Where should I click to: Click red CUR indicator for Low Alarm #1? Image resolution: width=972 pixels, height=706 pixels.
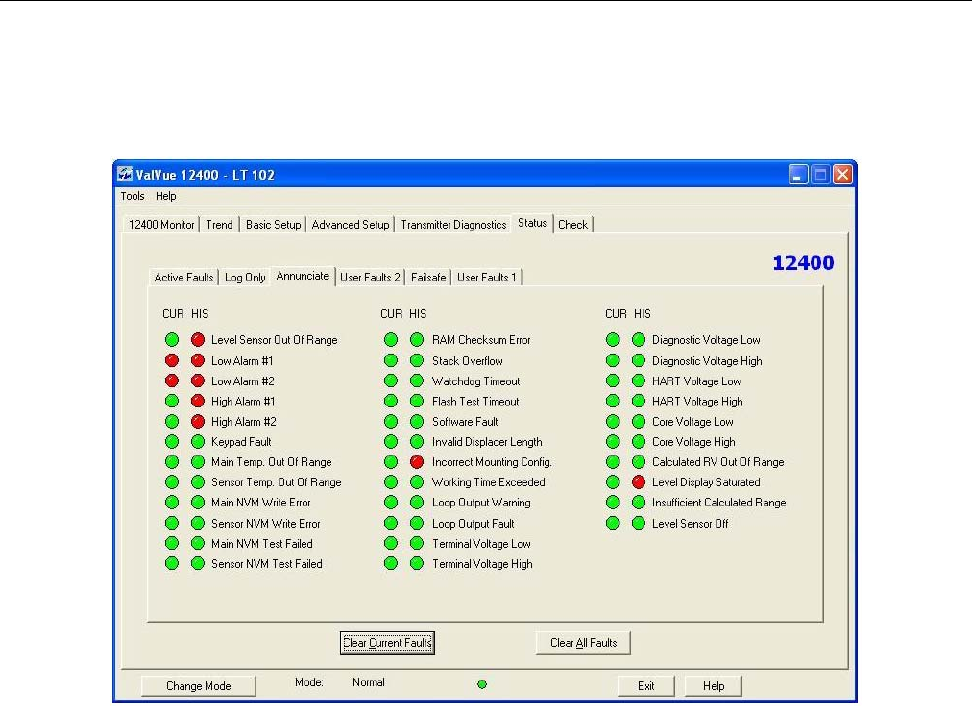coord(172,360)
